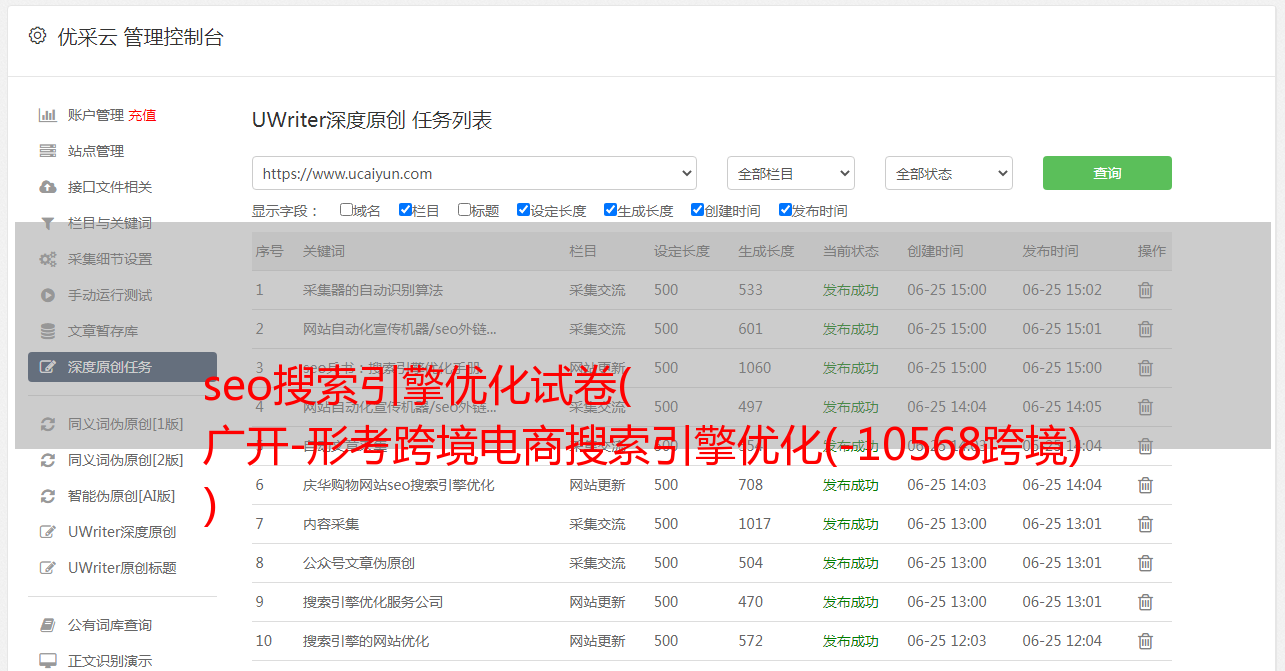1285x671 pixels.
Task: Click the red 充值 link
Action: (x=142, y=115)
